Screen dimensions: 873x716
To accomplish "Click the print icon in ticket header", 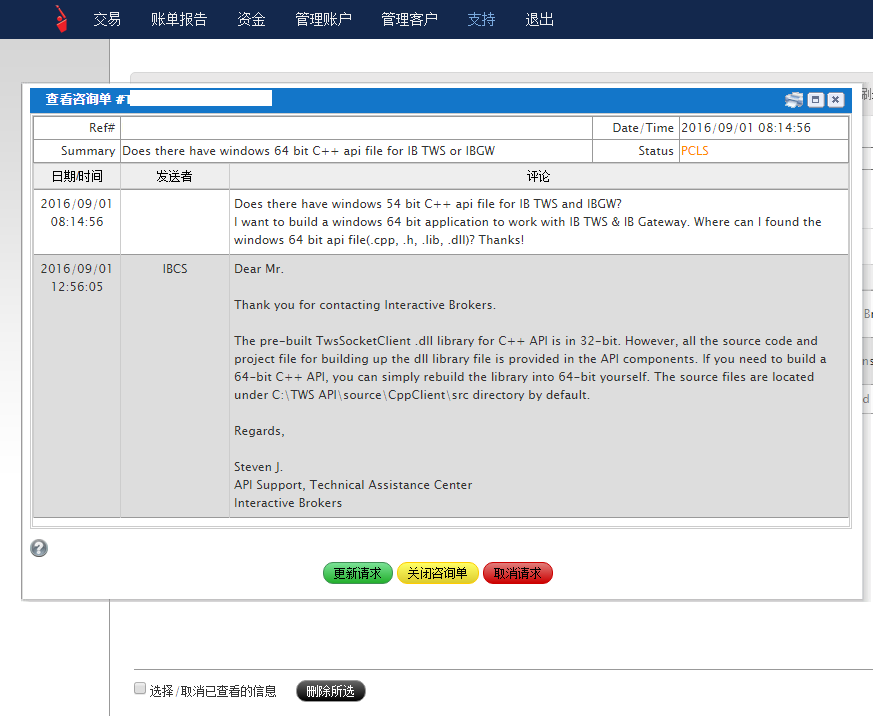I will [x=794, y=100].
